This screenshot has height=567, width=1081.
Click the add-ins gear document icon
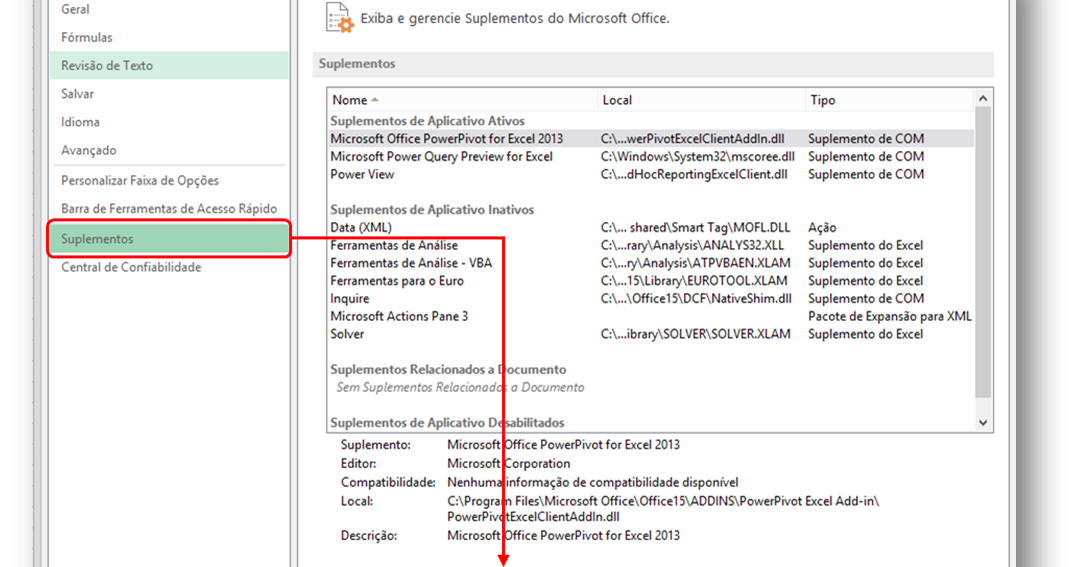[x=339, y=18]
